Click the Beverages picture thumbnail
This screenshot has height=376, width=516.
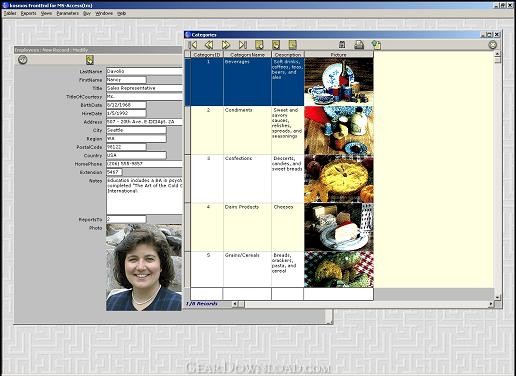pyautogui.click(x=339, y=82)
